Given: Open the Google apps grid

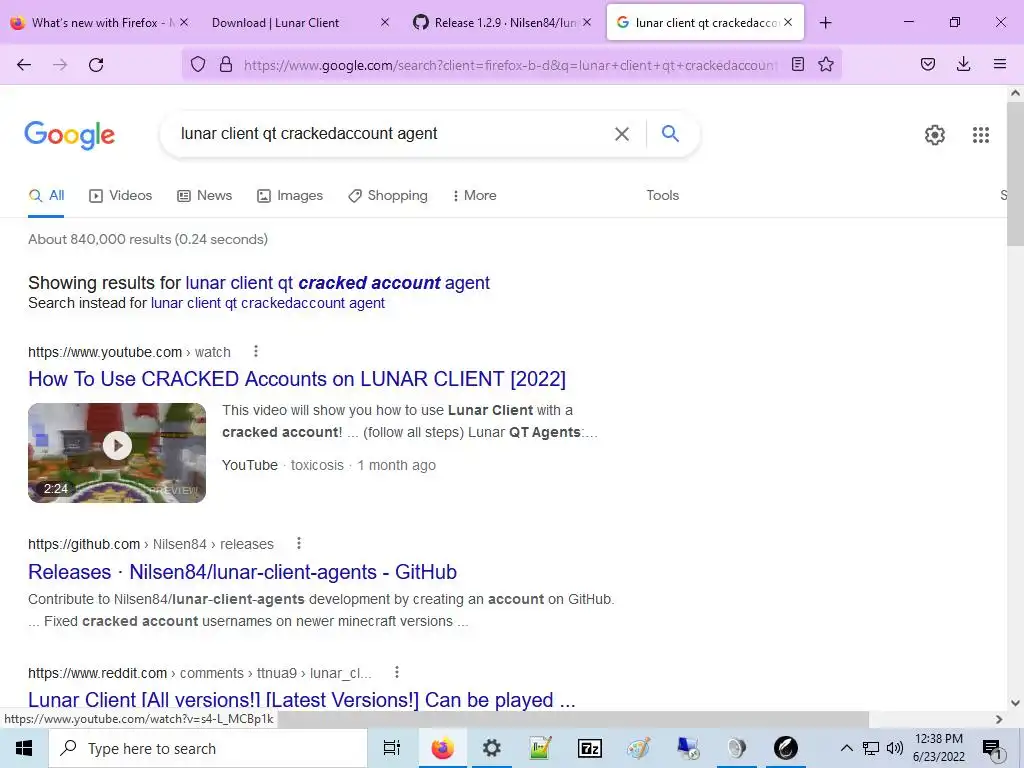Looking at the screenshot, I should tap(981, 135).
